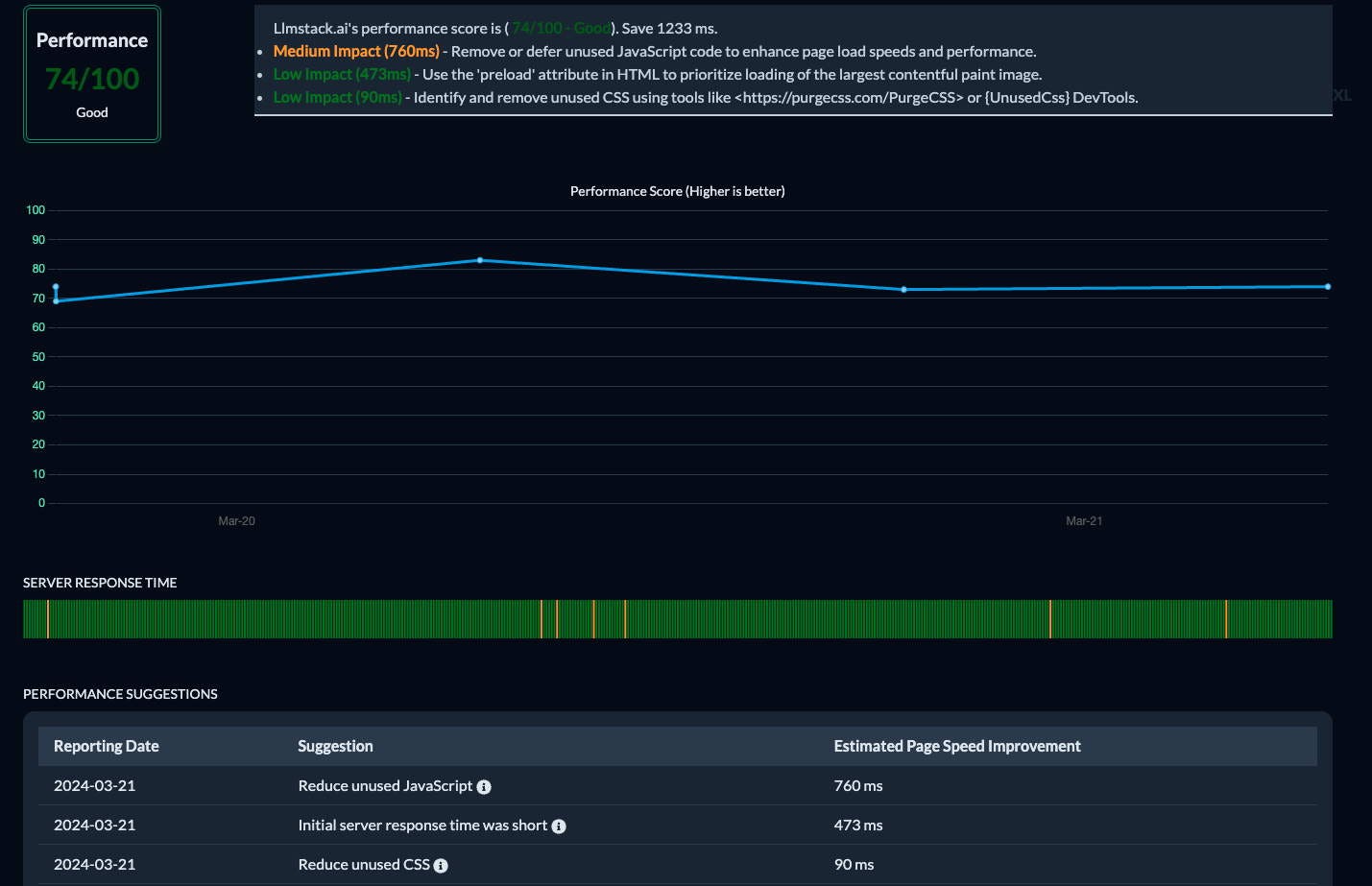Screen dimensions: 1372x886
Task: Select the peak data point above 80
Action: click(480, 259)
